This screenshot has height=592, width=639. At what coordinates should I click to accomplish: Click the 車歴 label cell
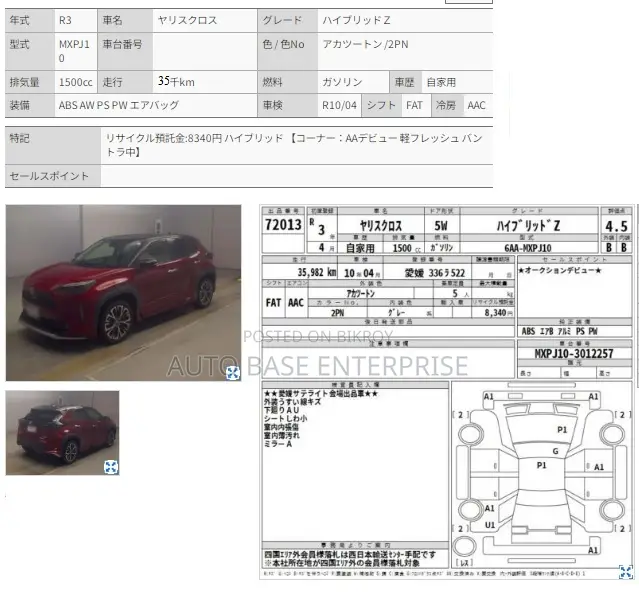pyautogui.click(x=405, y=82)
